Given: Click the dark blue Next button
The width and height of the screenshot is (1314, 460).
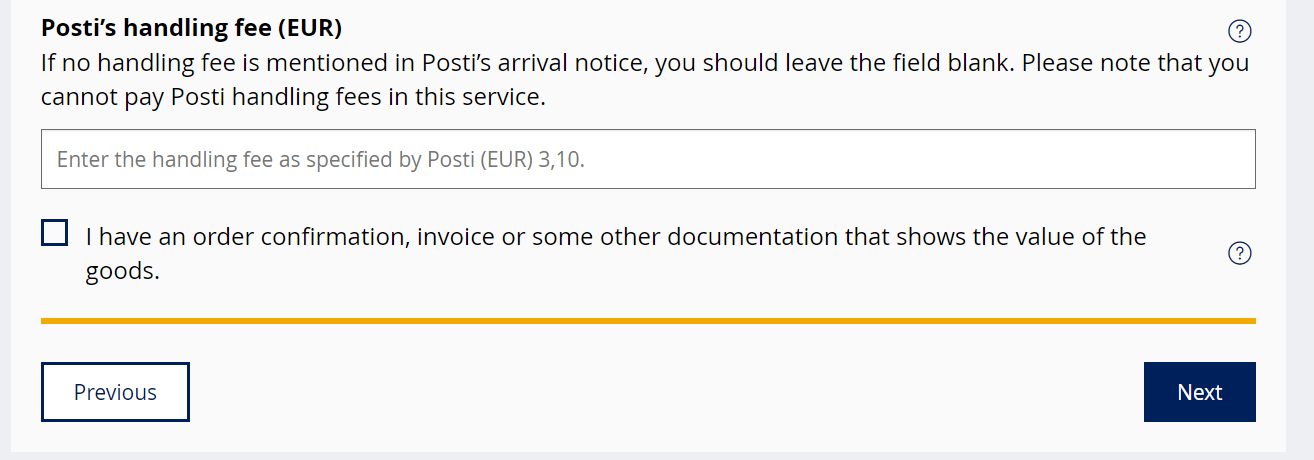Looking at the screenshot, I should click(1199, 392).
